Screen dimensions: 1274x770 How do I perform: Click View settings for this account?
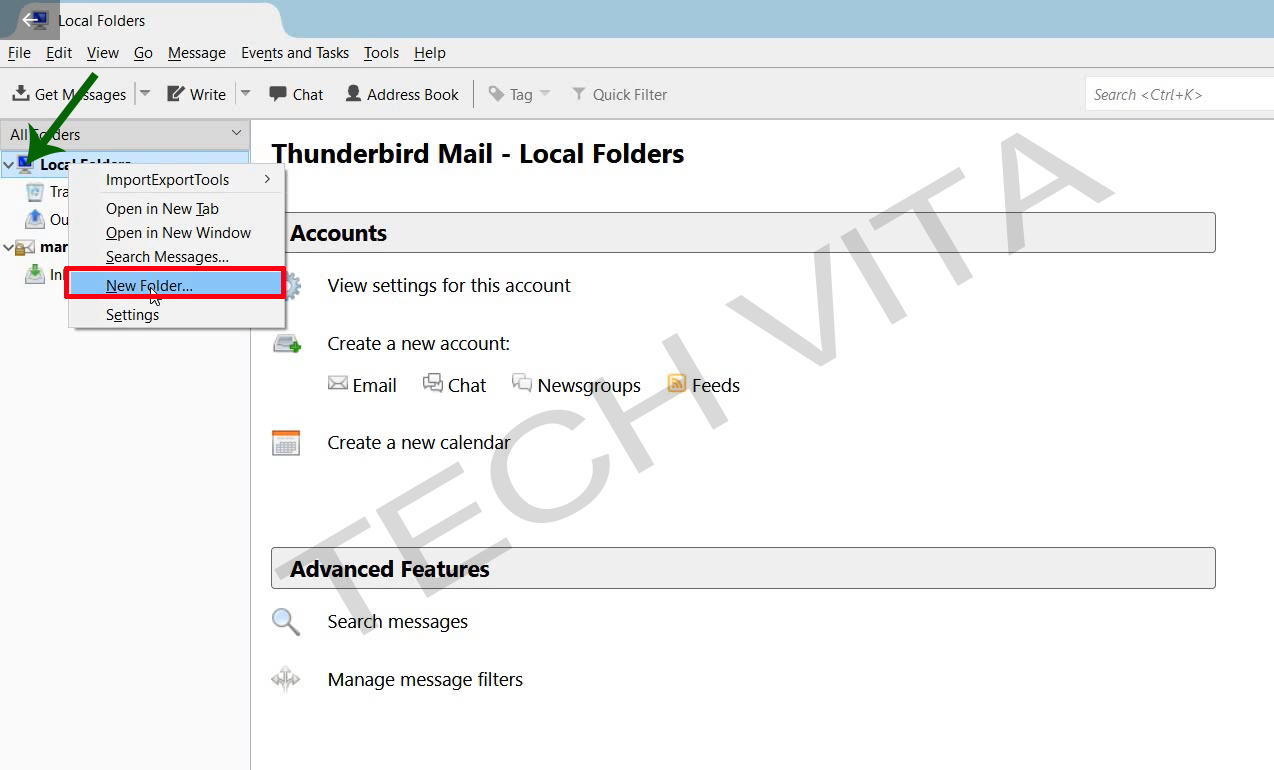pos(449,286)
